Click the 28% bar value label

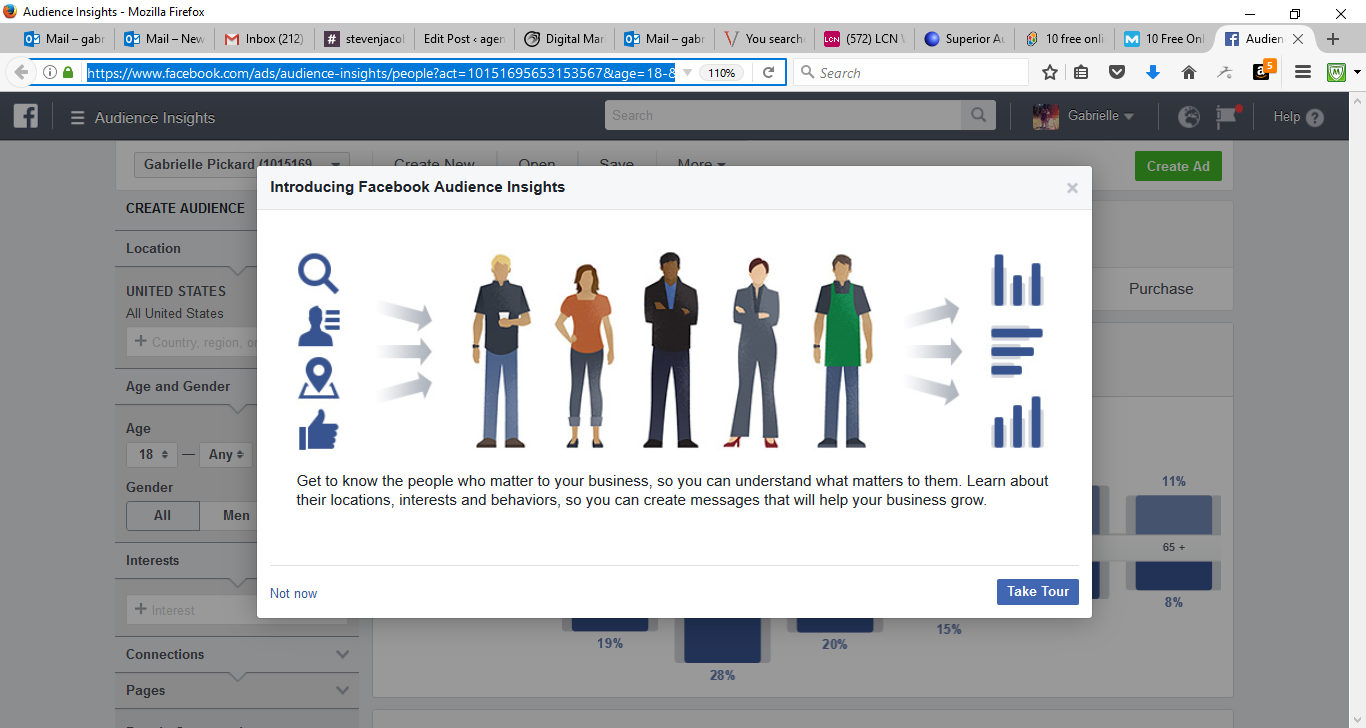coord(722,676)
